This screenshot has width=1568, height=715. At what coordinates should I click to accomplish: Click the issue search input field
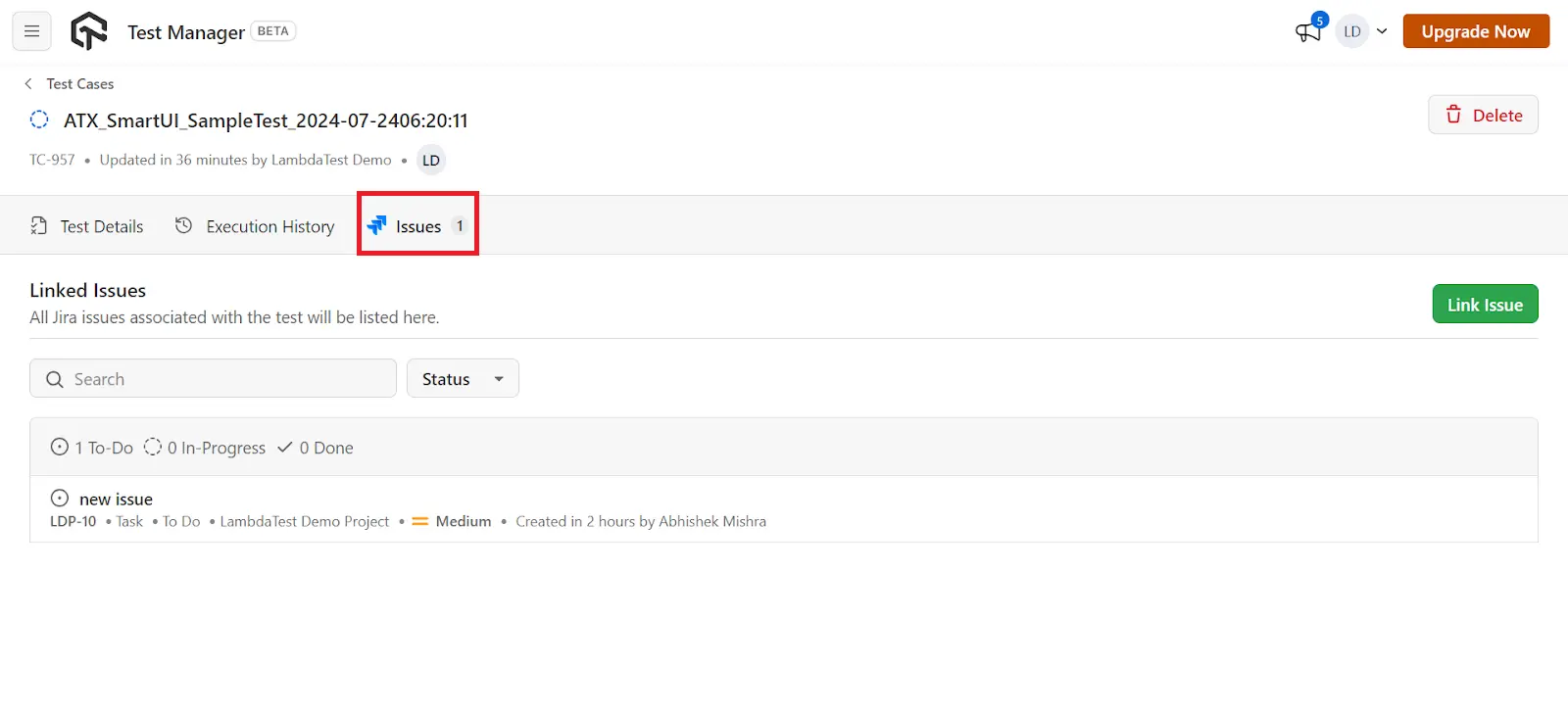tap(225, 379)
